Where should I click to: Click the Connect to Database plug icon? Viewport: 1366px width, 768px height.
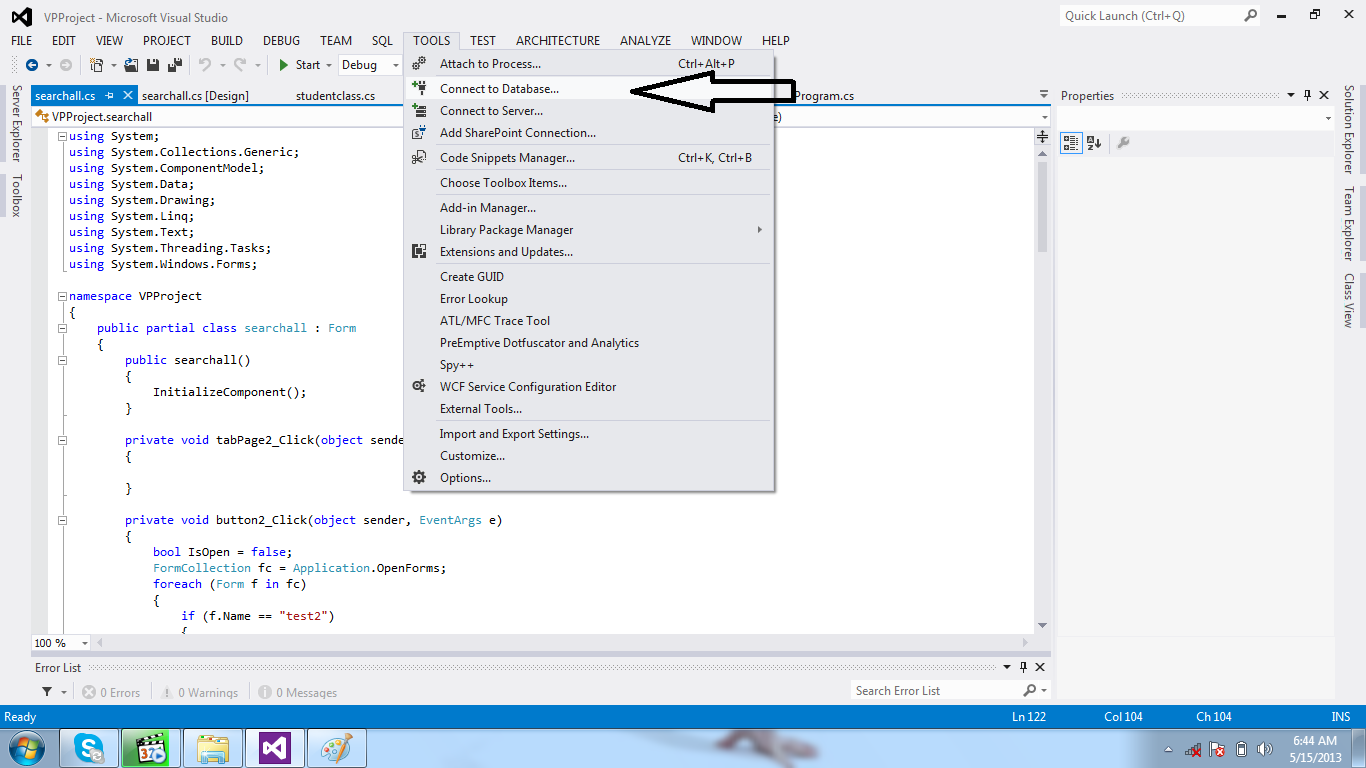(x=419, y=88)
